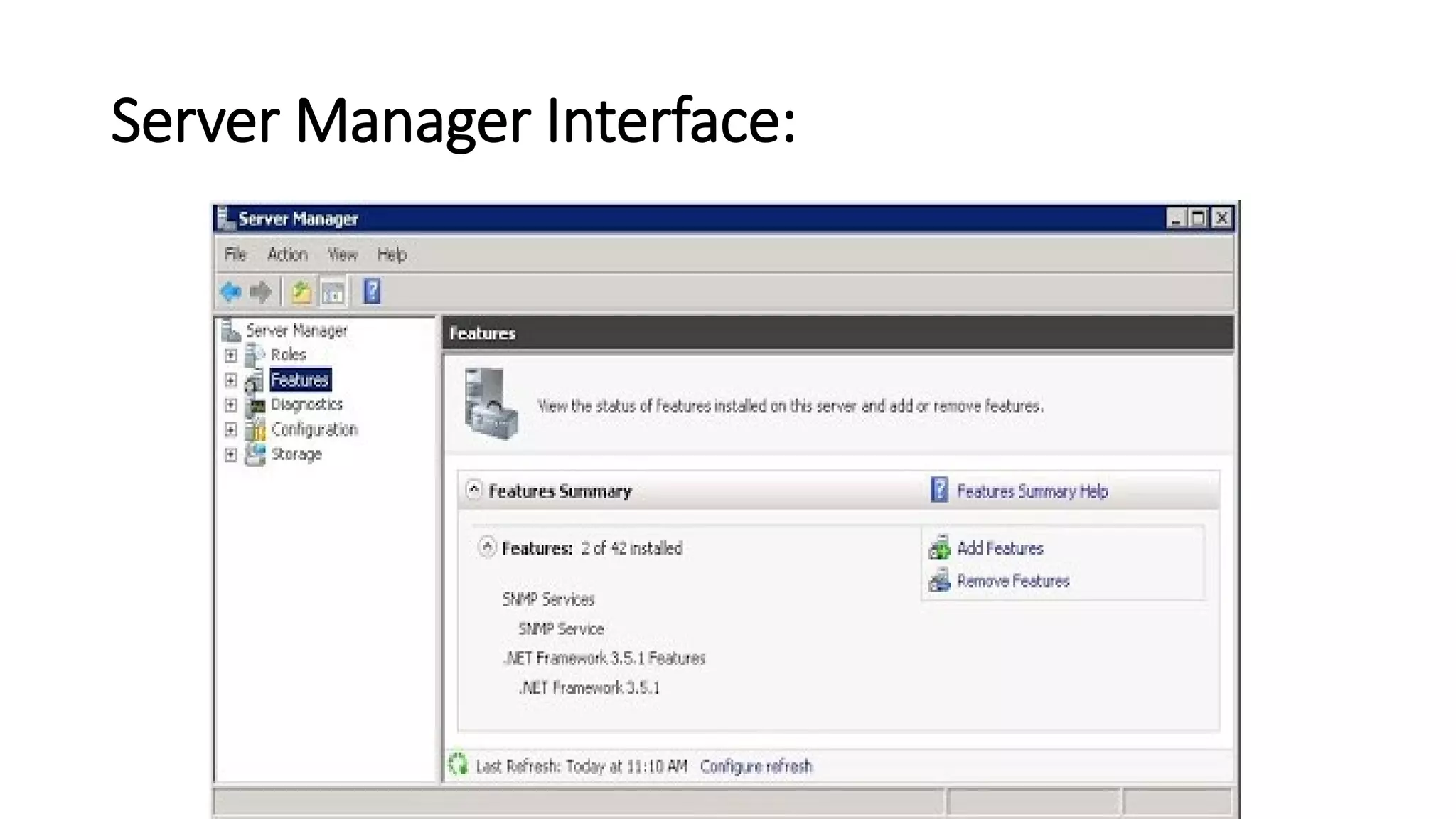The height and width of the screenshot is (819, 1456).
Task: Open the View menu
Action: coord(342,255)
